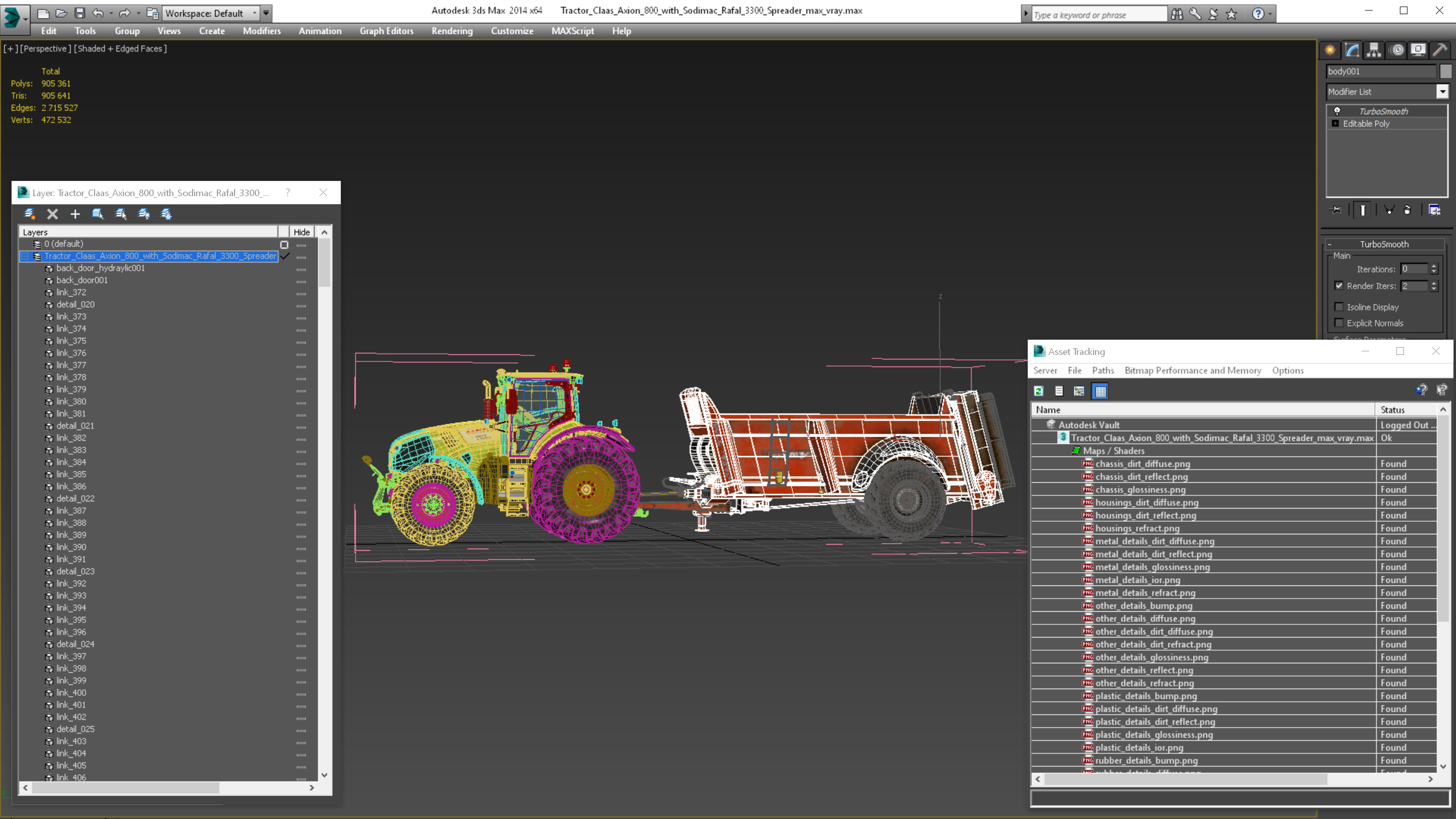This screenshot has width=1456, height=819.
Task: Toggle the TurboSmooth modifier lightbulb
Action: [x=1337, y=111]
